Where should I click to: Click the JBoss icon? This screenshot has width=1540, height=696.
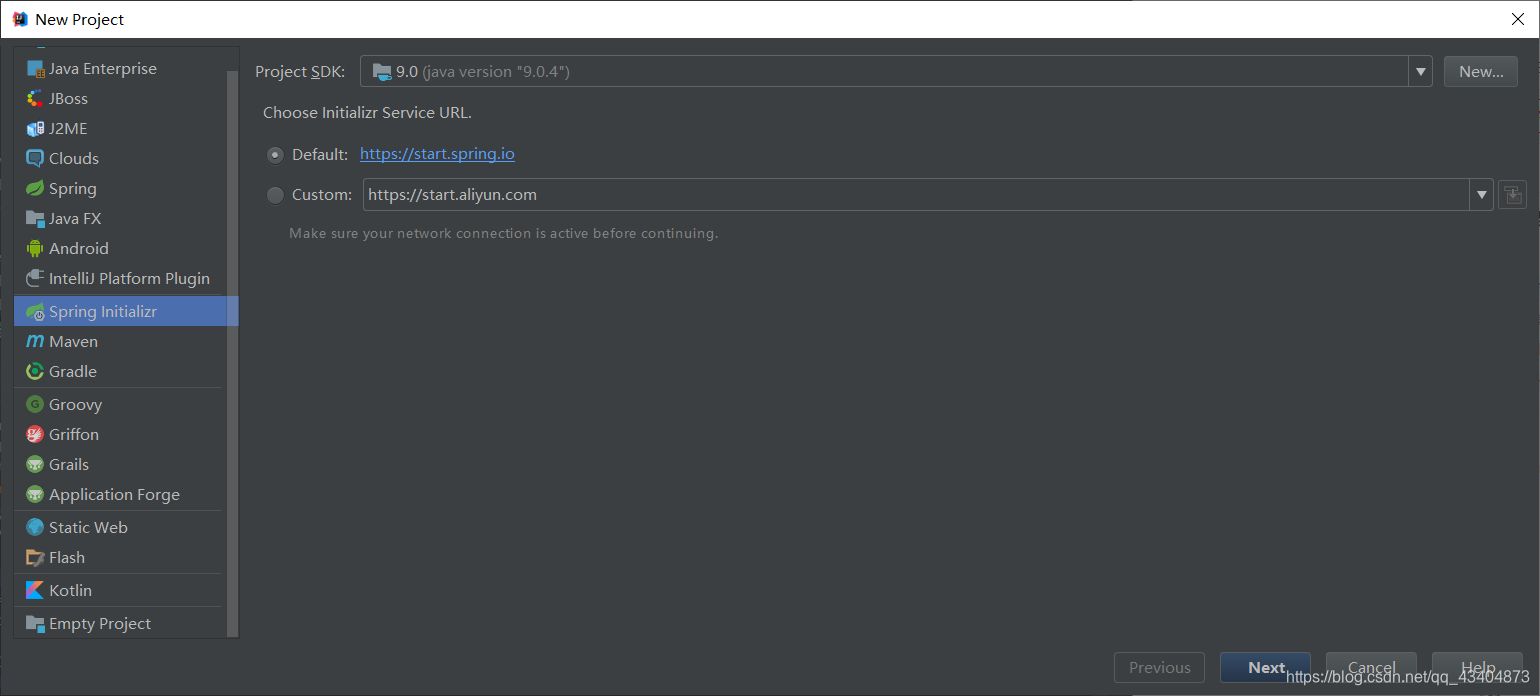coord(35,99)
